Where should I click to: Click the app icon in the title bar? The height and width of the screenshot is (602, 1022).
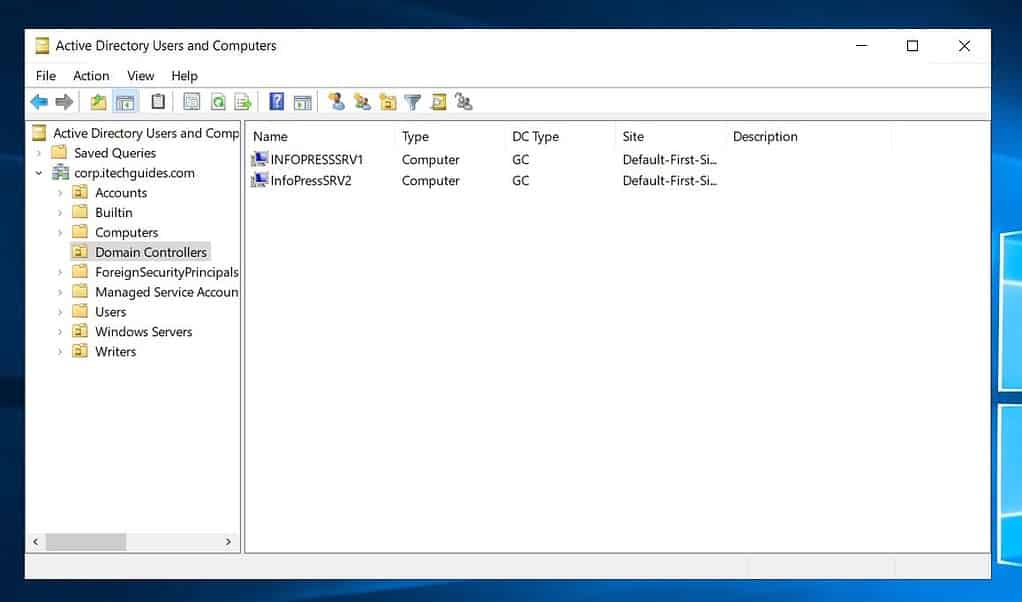point(42,46)
